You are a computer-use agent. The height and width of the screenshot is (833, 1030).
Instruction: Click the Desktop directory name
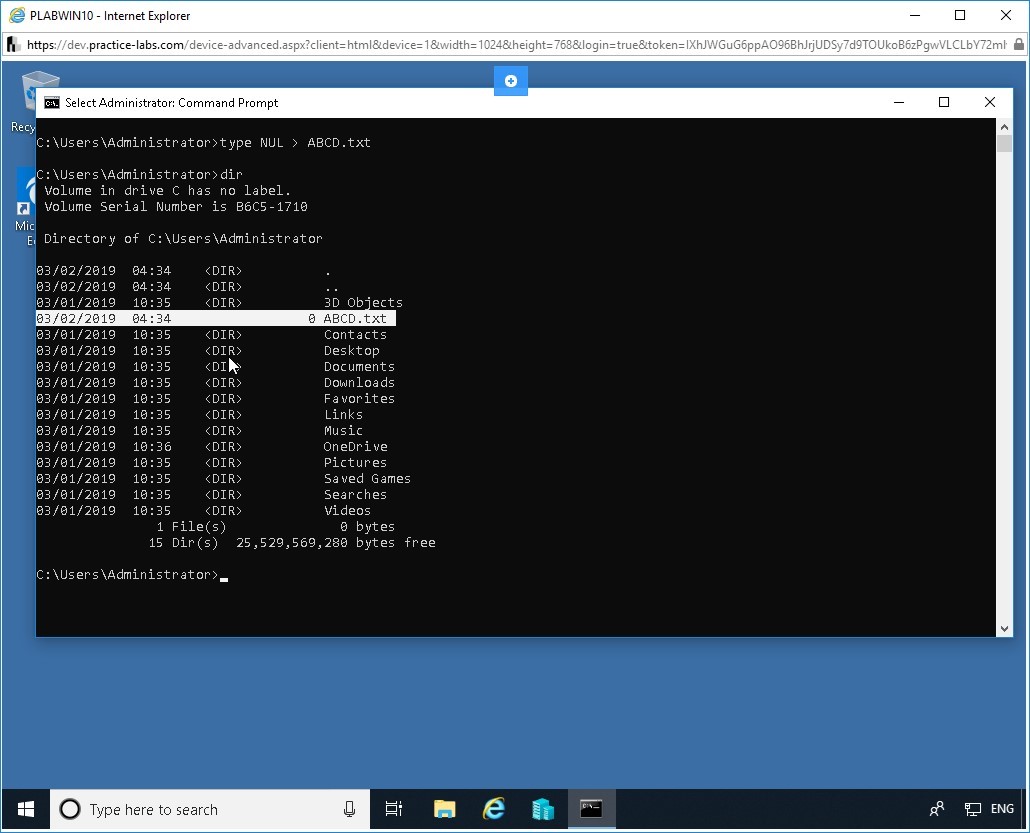pyautogui.click(x=351, y=351)
